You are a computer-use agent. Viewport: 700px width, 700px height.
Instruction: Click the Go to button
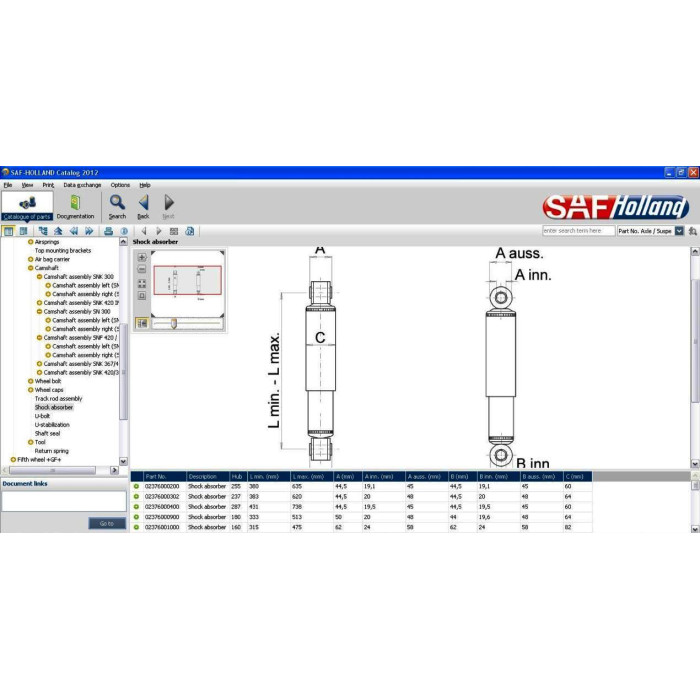[107, 523]
